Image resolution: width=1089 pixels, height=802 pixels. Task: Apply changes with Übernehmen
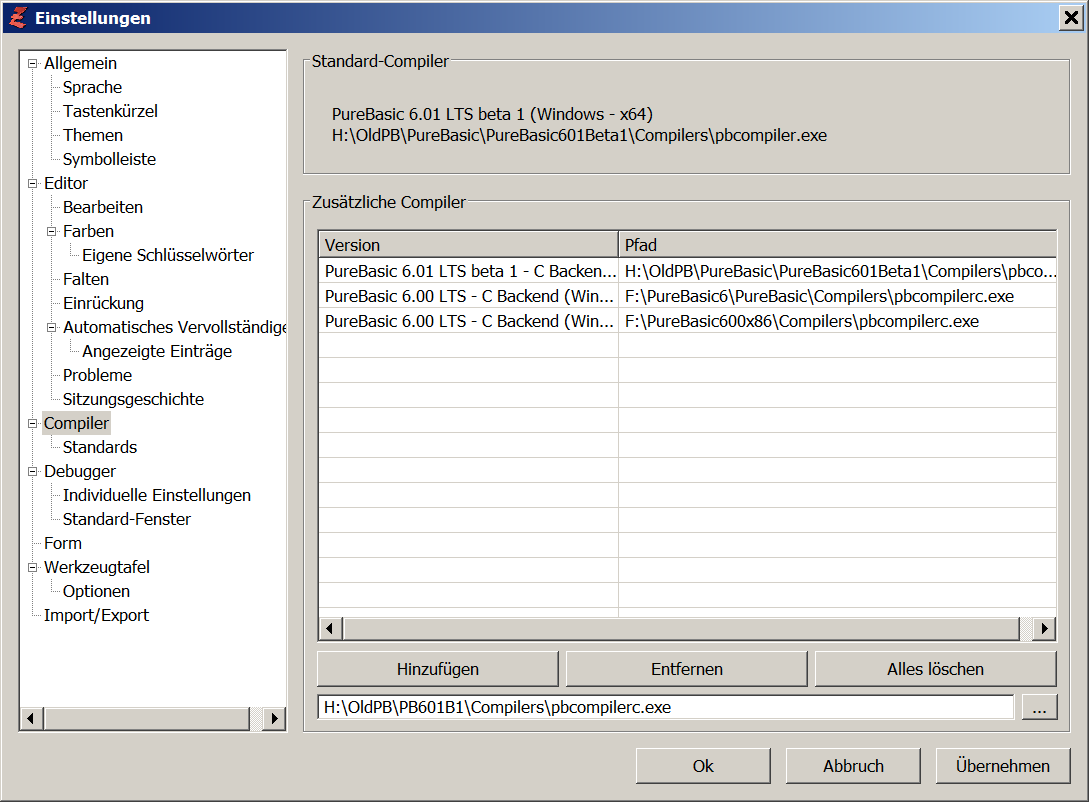click(x=1003, y=766)
